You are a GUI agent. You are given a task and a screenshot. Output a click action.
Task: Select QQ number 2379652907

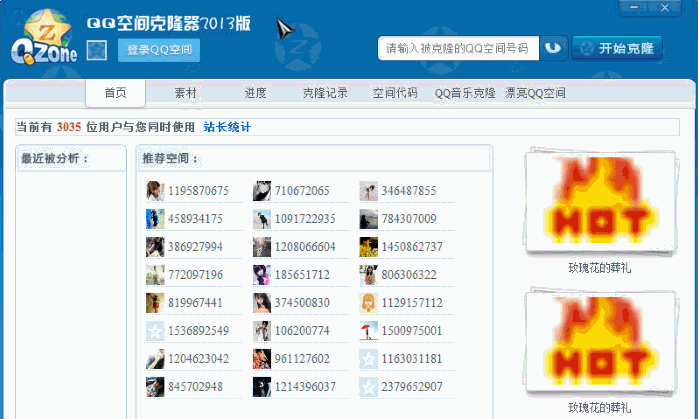(x=412, y=387)
